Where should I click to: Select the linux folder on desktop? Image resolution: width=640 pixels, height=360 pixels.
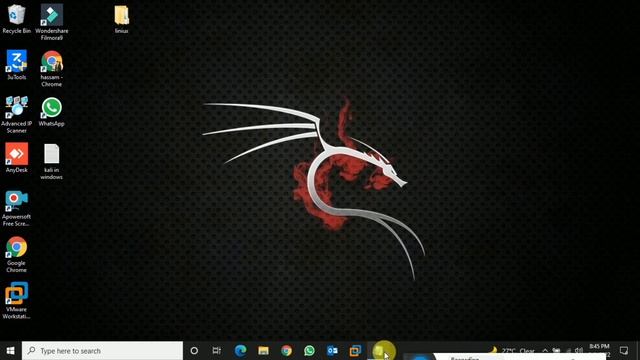pyautogui.click(x=122, y=19)
